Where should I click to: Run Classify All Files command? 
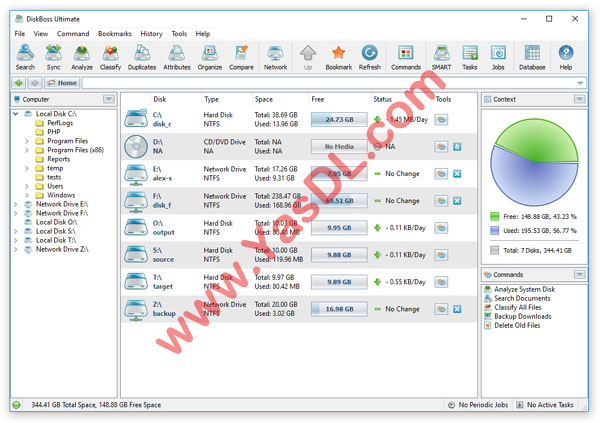click(513, 307)
